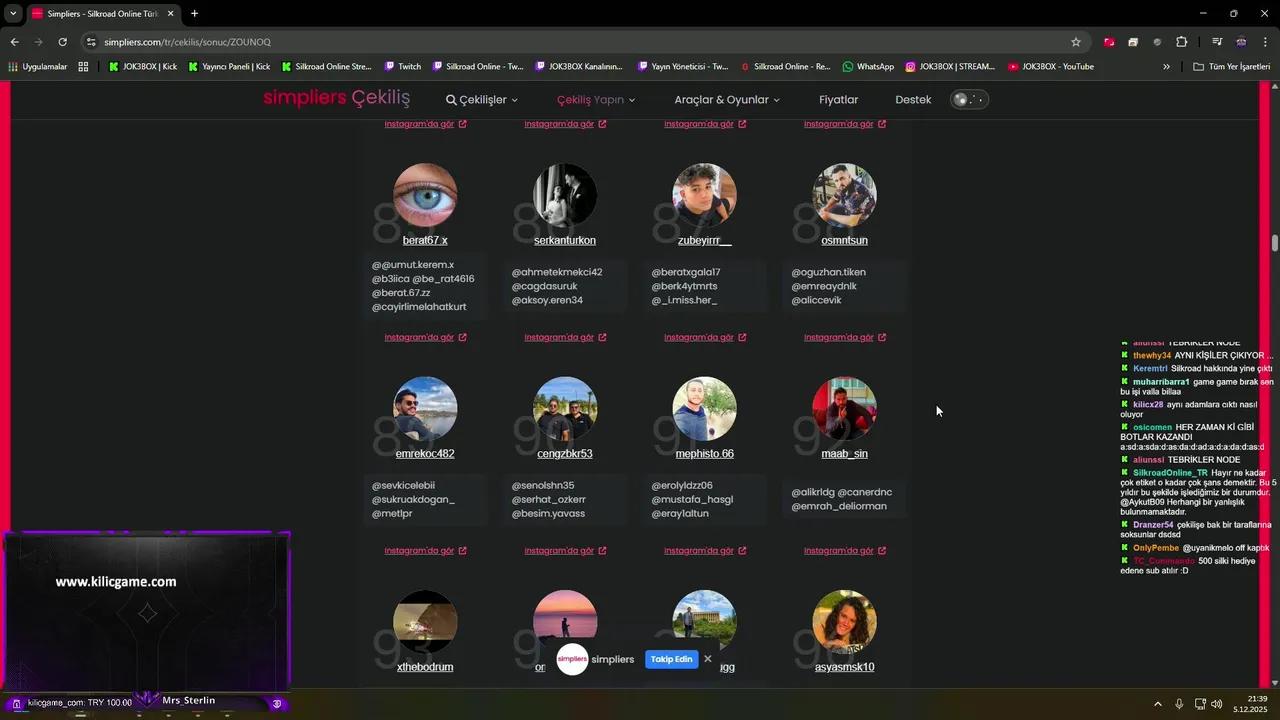Show hidden system tray icons
The width and height of the screenshot is (1280, 720).
1158,704
